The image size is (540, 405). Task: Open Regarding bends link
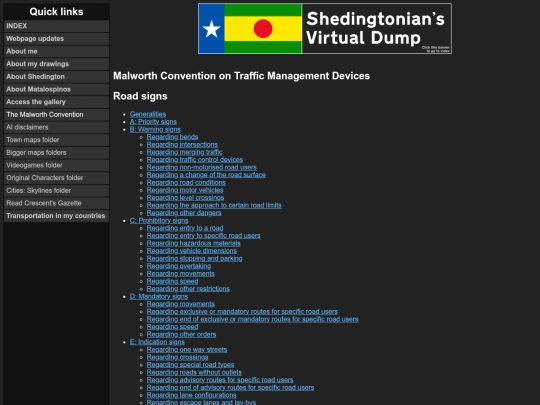tap(172, 137)
